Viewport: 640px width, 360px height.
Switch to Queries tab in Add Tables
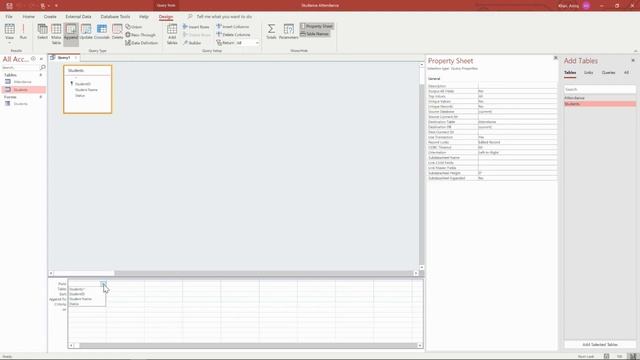[608, 73]
